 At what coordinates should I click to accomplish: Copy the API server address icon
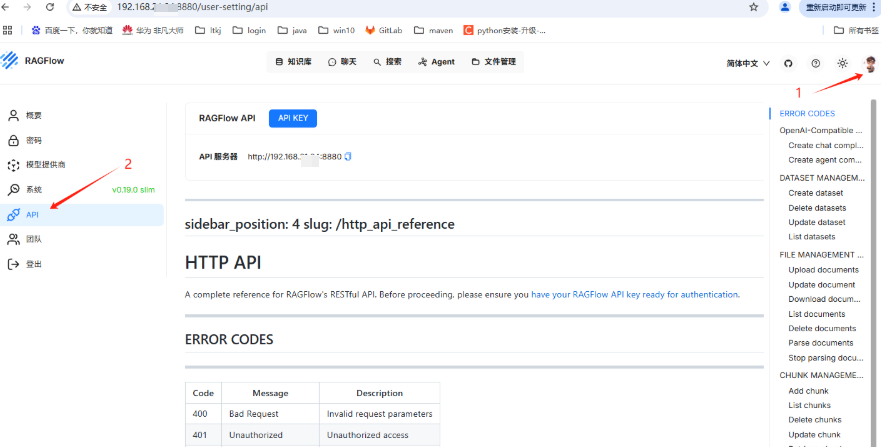[348, 157]
